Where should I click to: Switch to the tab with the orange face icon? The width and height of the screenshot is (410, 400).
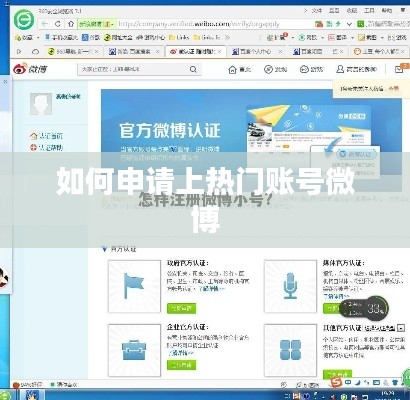[380, 51]
